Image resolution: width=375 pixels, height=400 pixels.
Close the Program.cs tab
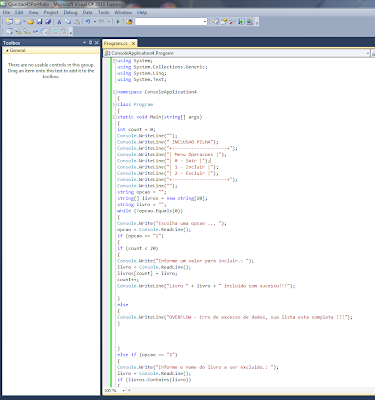(x=133, y=43)
